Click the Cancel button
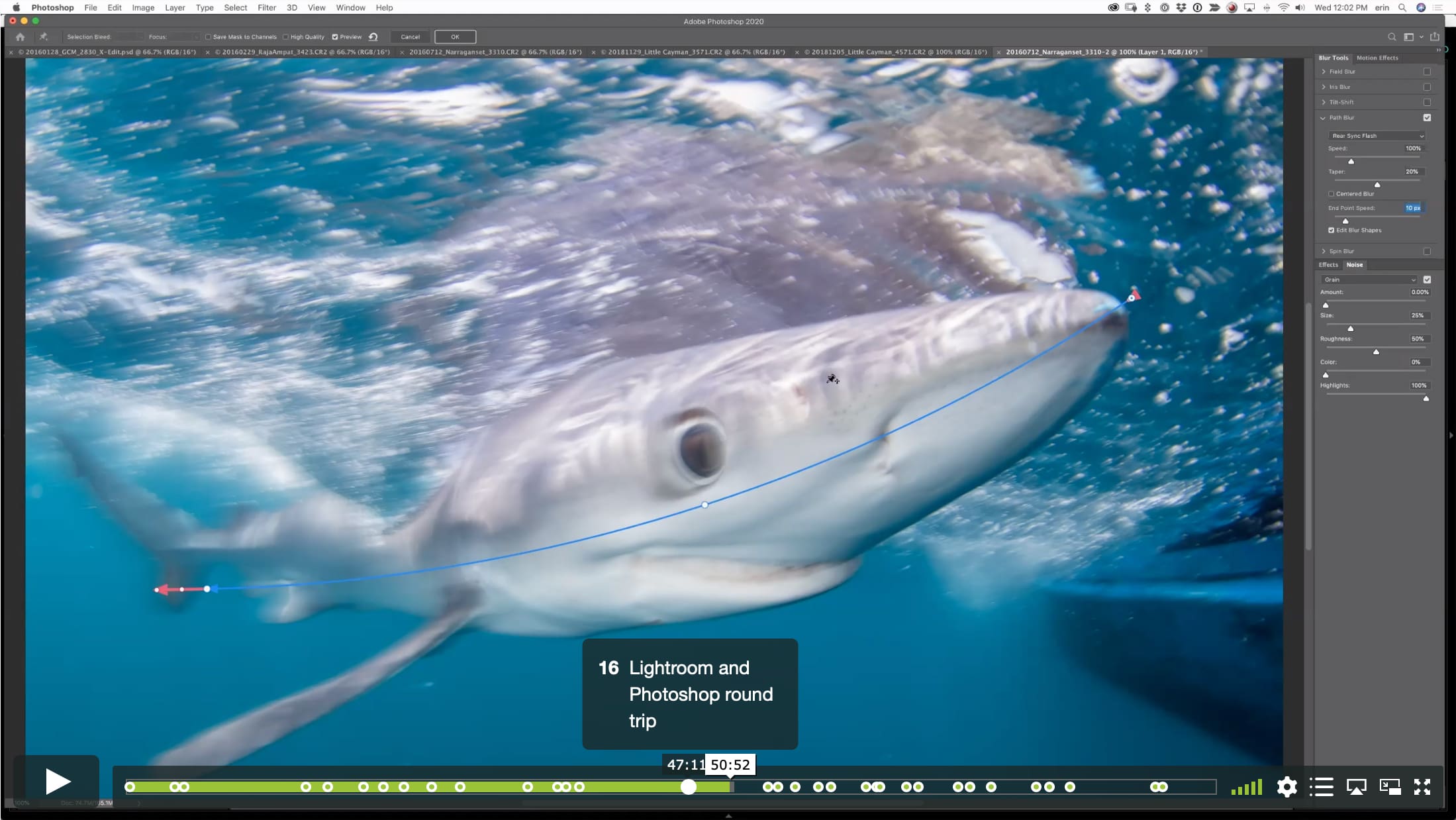The width and height of the screenshot is (1456, 820). [410, 37]
